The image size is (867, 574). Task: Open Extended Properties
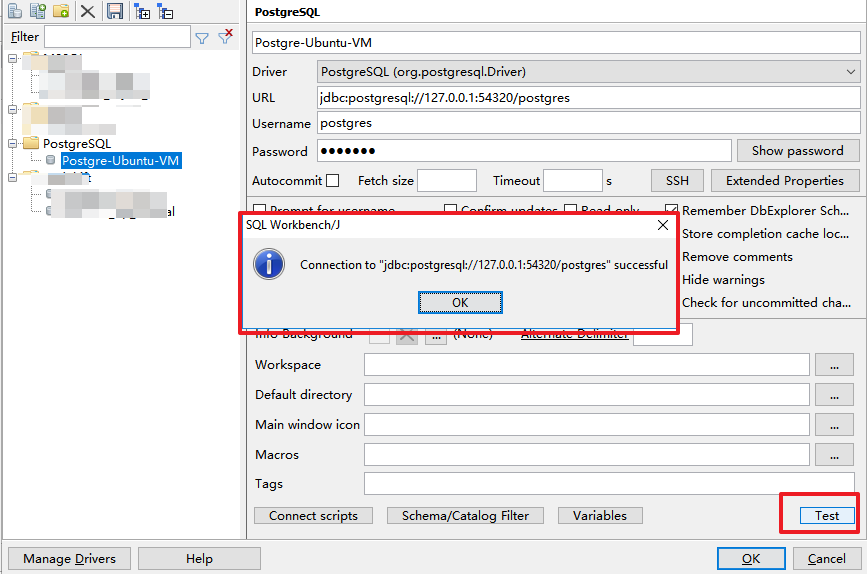(x=784, y=181)
